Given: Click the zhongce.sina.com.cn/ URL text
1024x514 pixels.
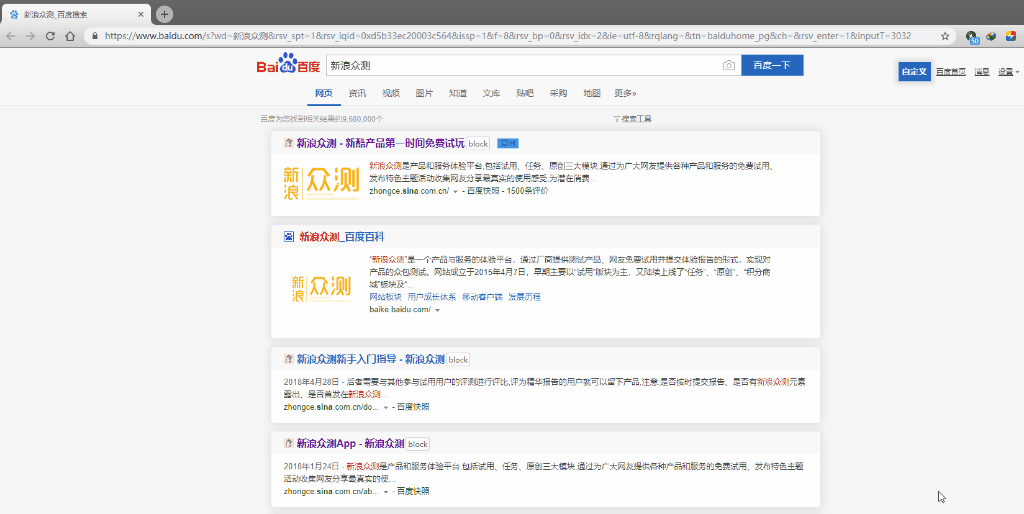Looking at the screenshot, I should point(409,191).
